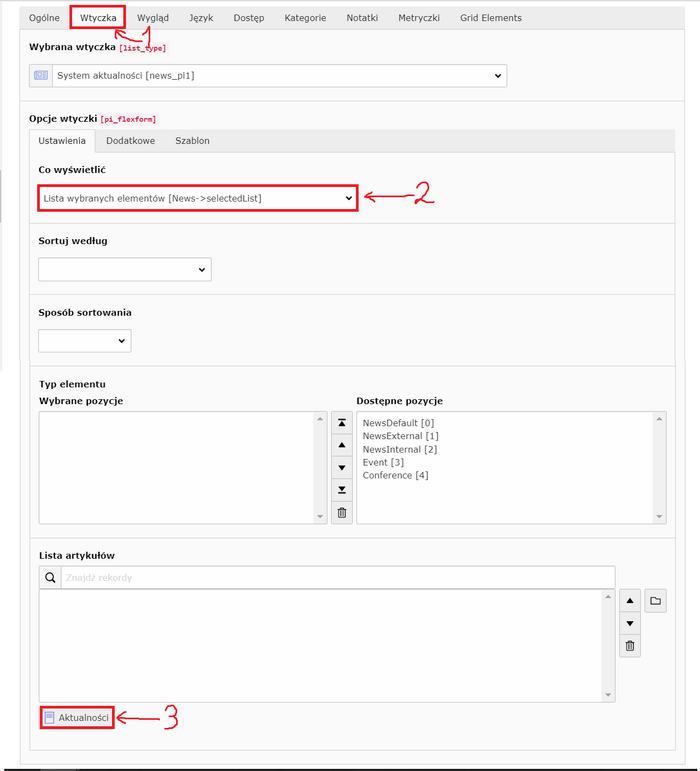
Task: Open the Wybrana wtyczka plugin dropdown
Action: [x=267, y=75]
